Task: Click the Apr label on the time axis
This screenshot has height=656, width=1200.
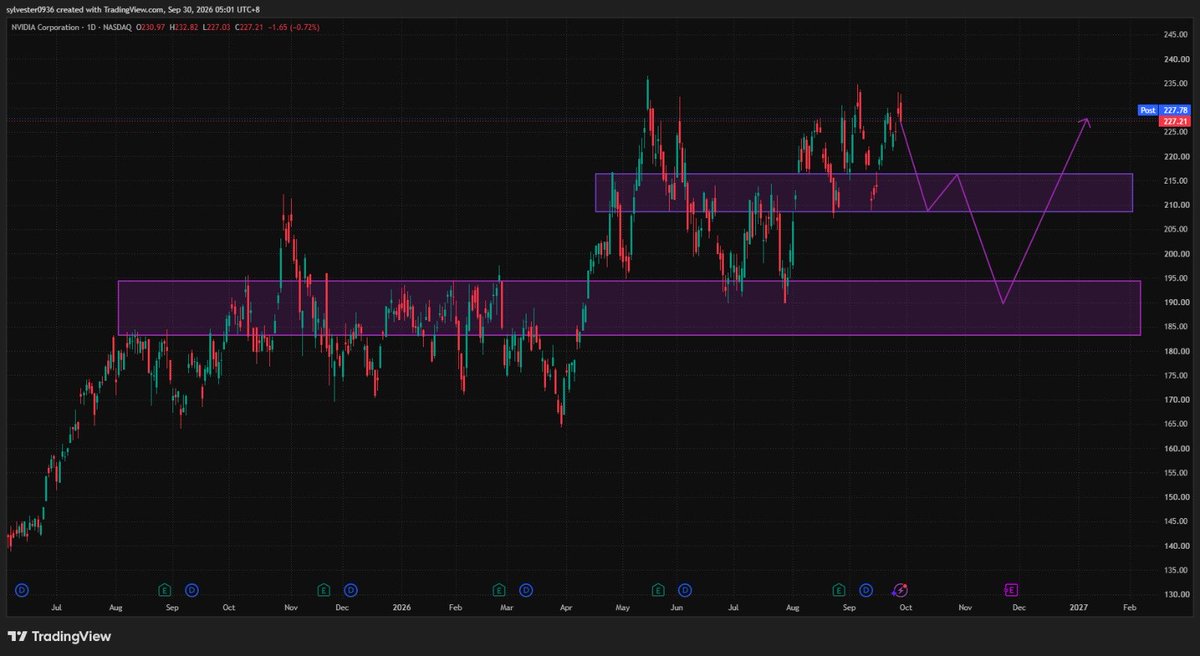Action: [567, 607]
